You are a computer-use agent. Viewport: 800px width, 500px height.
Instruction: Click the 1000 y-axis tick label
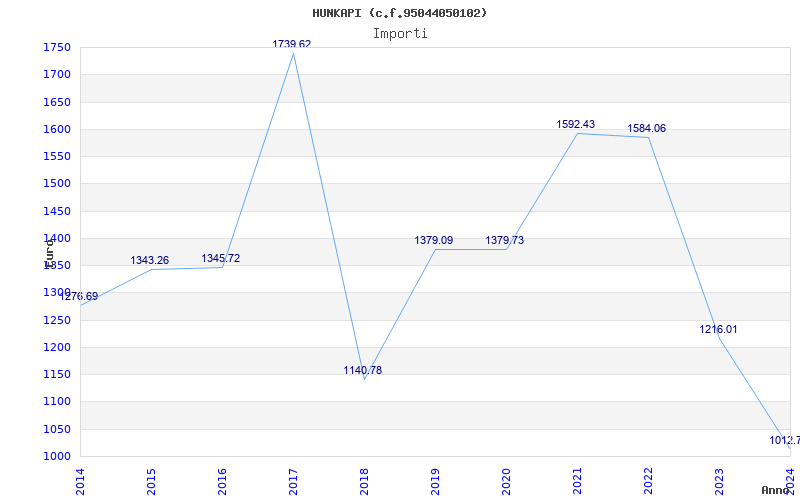[57, 456]
